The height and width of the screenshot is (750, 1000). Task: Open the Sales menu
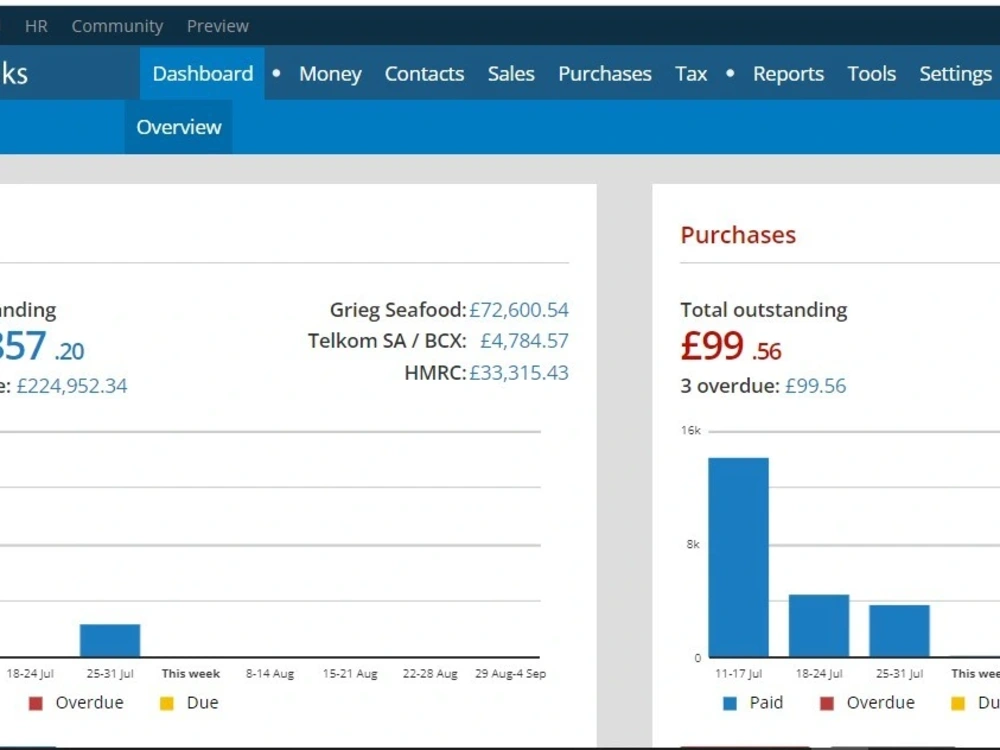(511, 73)
